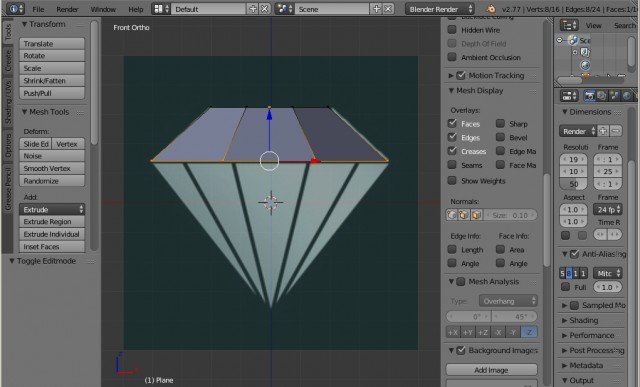
Task: Click the RenderLayers icon in the outliner
Action: tap(585, 52)
